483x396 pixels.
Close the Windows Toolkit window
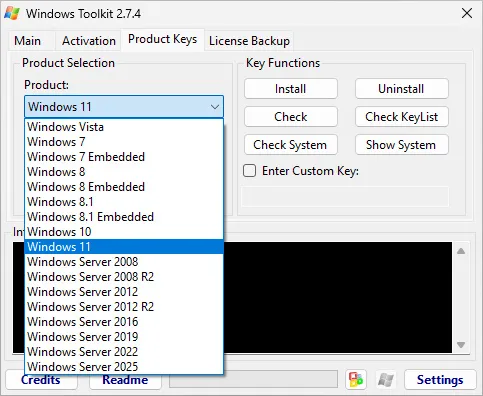coord(467,13)
